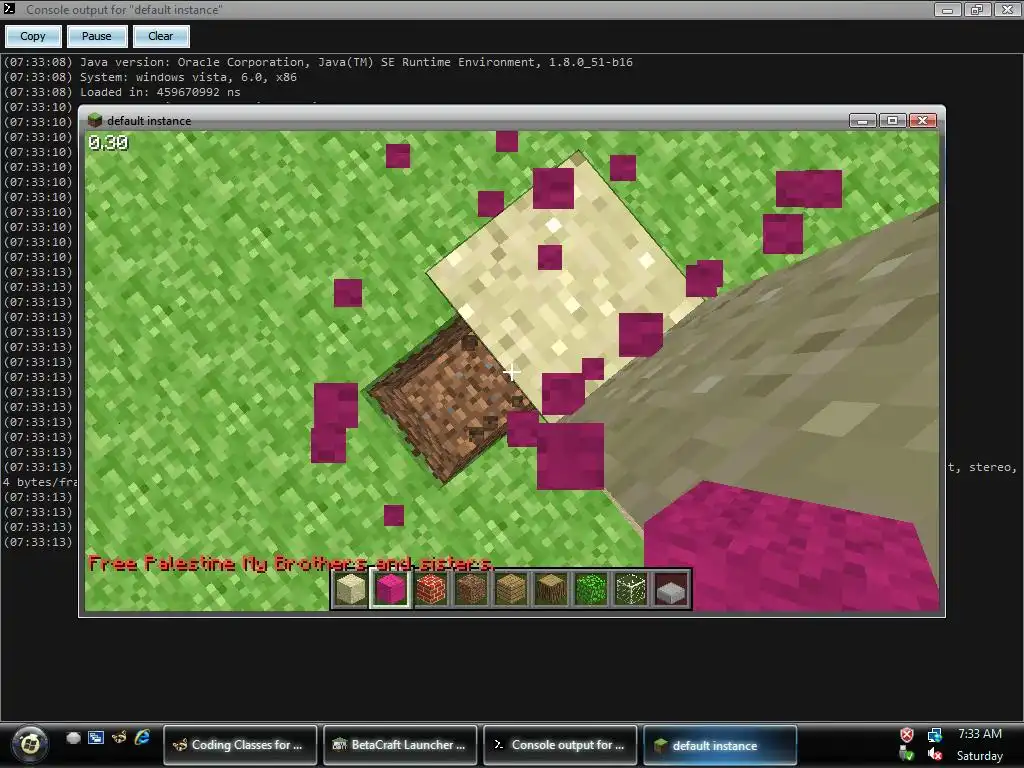This screenshot has width=1024, height=768.
Task: Select the stone slab hotbar slot
Action: pyautogui.click(x=671, y=589)
